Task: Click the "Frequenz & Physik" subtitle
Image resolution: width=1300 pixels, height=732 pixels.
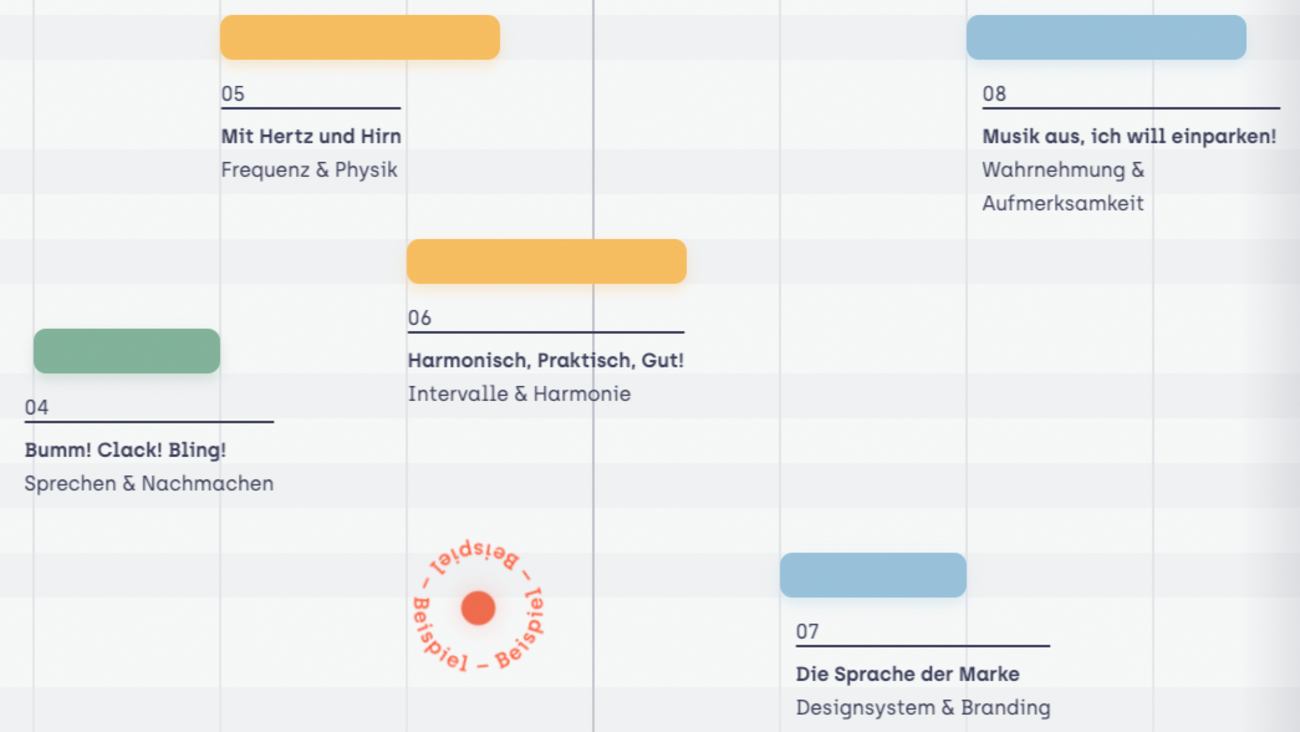Action: pyautogui.click(x=309, y=170)
